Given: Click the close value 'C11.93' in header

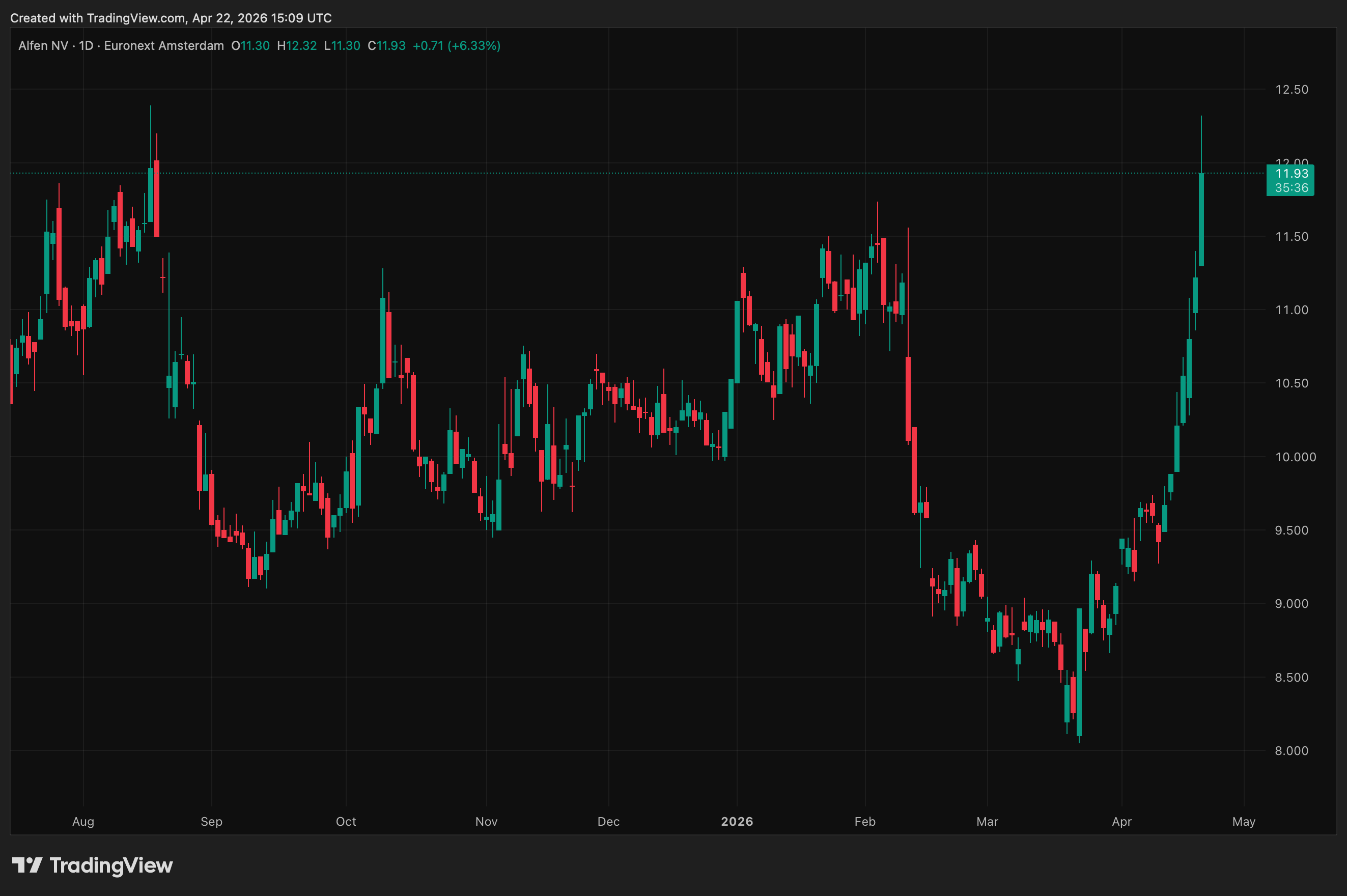Looking at the screenshot, I should [386, 46].
